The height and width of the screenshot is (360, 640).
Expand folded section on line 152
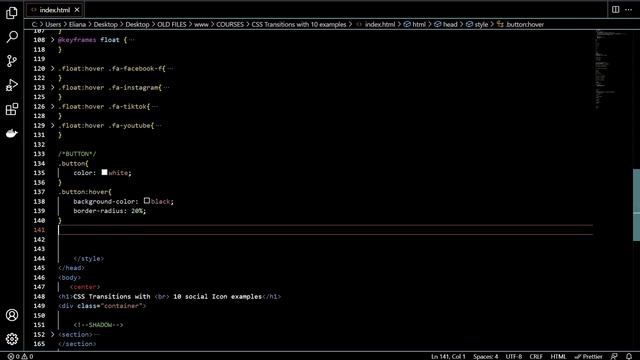53,334
